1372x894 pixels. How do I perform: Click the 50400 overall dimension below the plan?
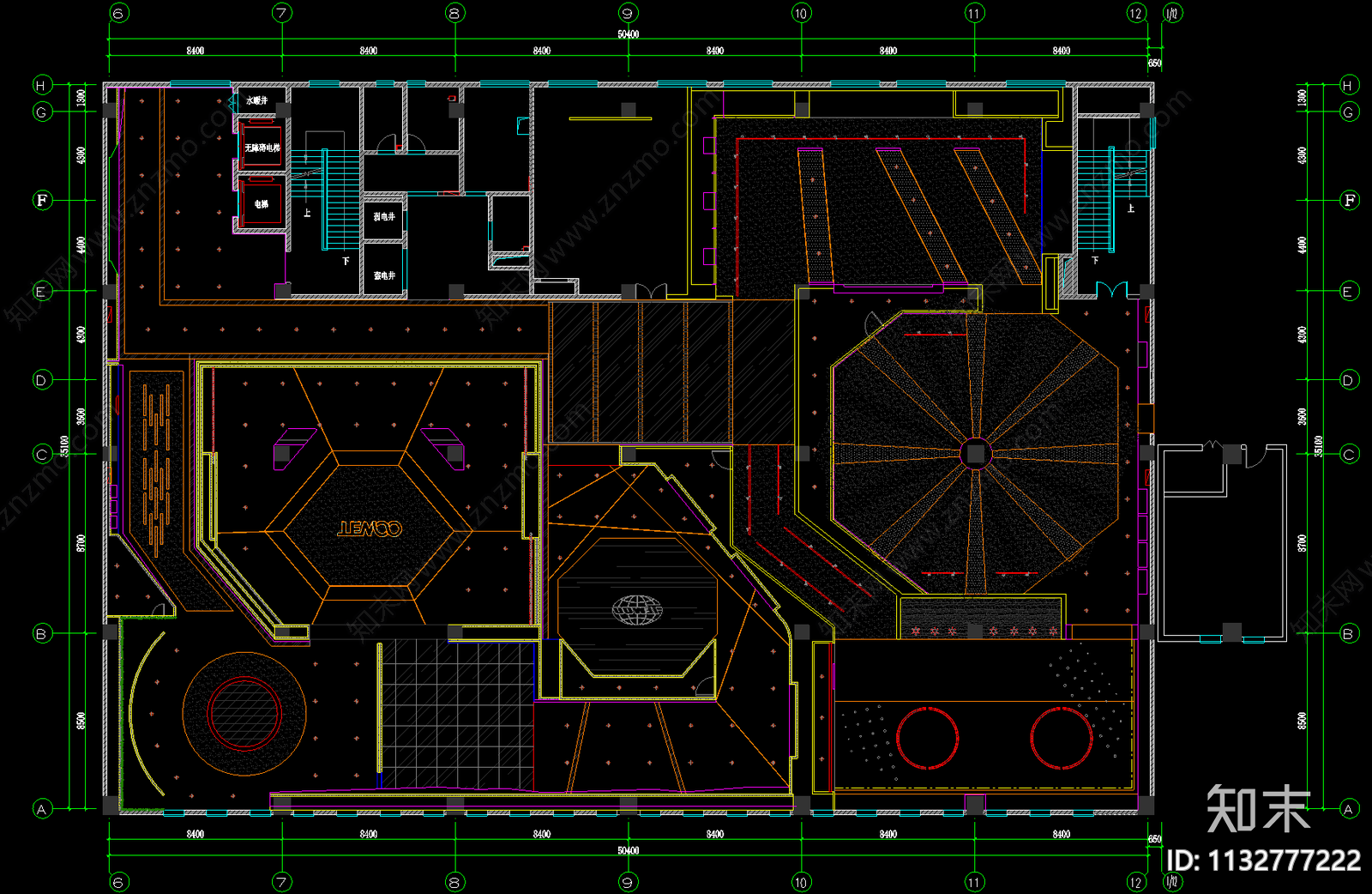629,850
